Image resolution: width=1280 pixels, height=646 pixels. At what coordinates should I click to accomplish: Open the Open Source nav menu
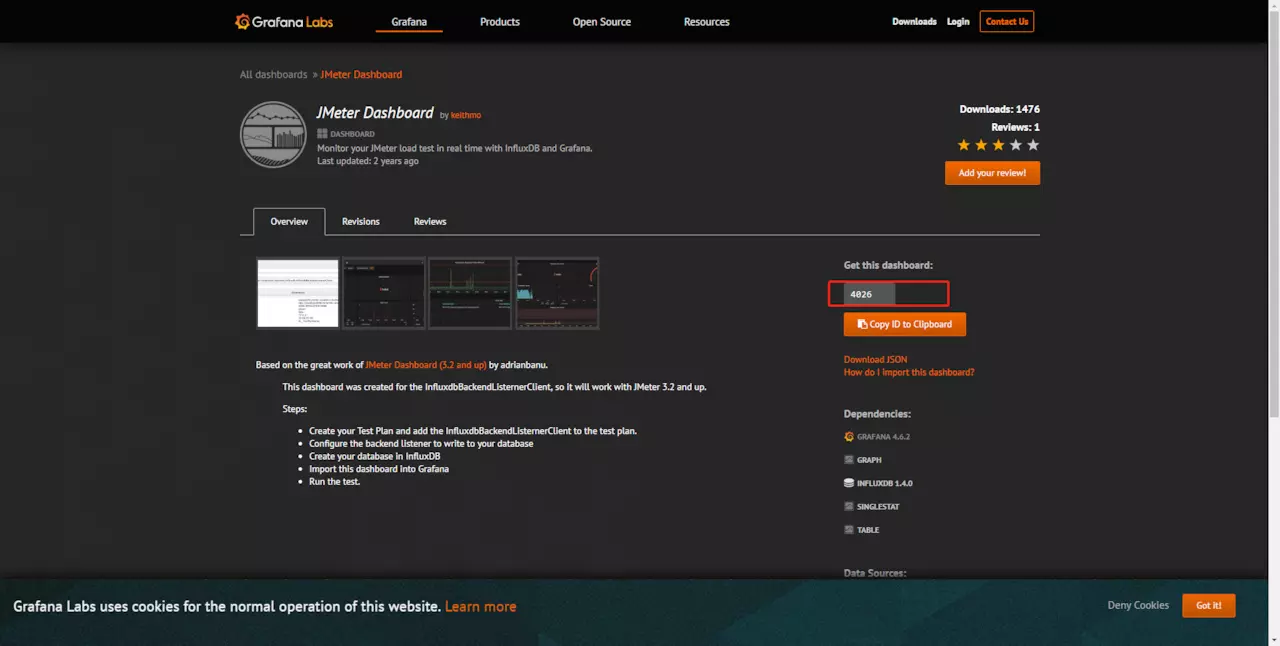602,22
